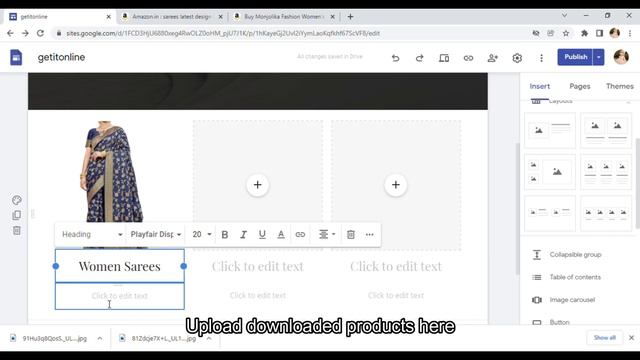Click the Women Sarees heading text box
The width and height of the screenshot is (640, 360).
point(120,266)
